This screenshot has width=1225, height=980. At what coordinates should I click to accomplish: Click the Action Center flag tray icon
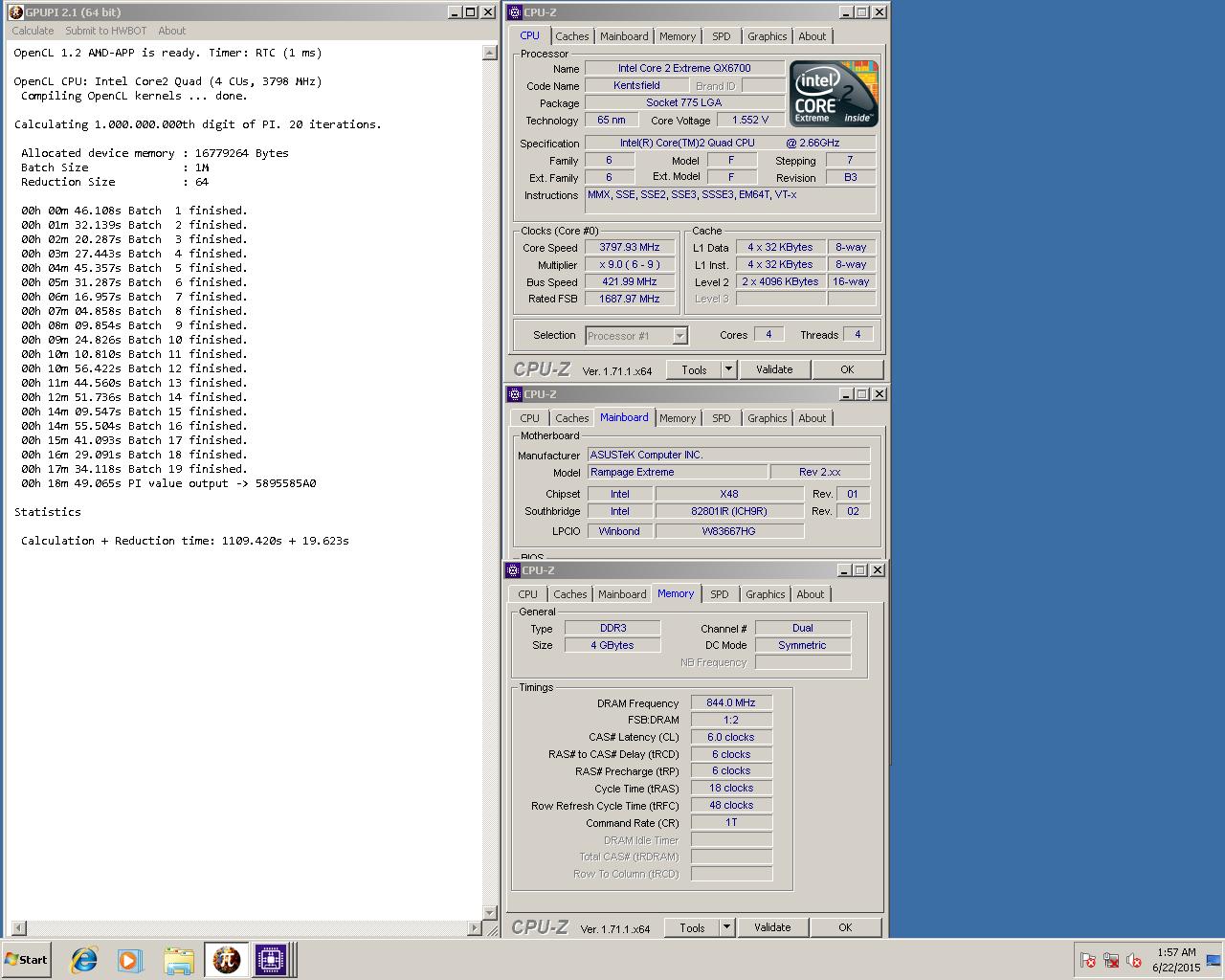pyautogui.click(x=1088, y=960)
